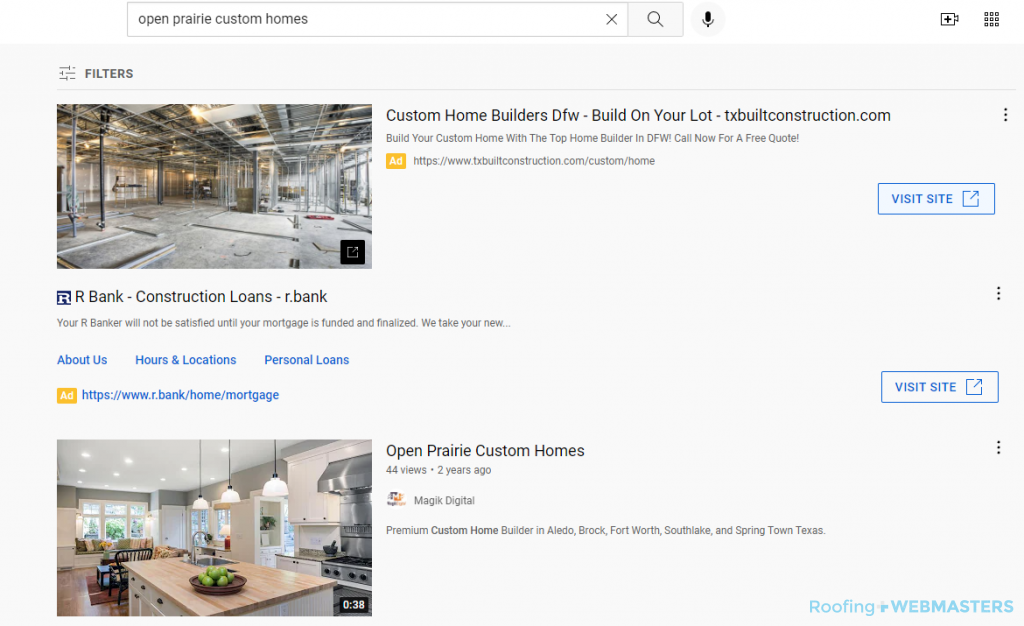Click the R Bank logo icon
Image resolution: width=1024 pixels, height=626 pixels.
[64, 298]
